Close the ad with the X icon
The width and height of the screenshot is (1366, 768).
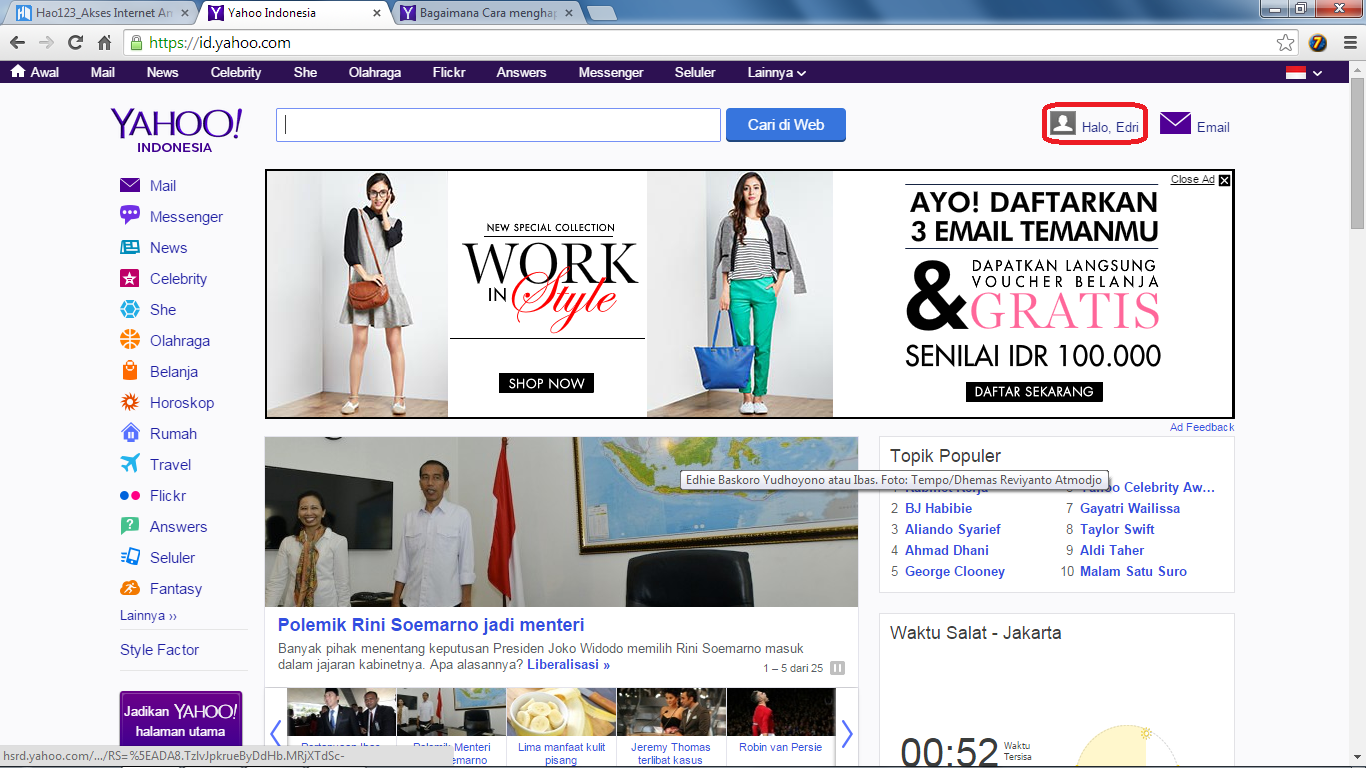pos(1225,180)
